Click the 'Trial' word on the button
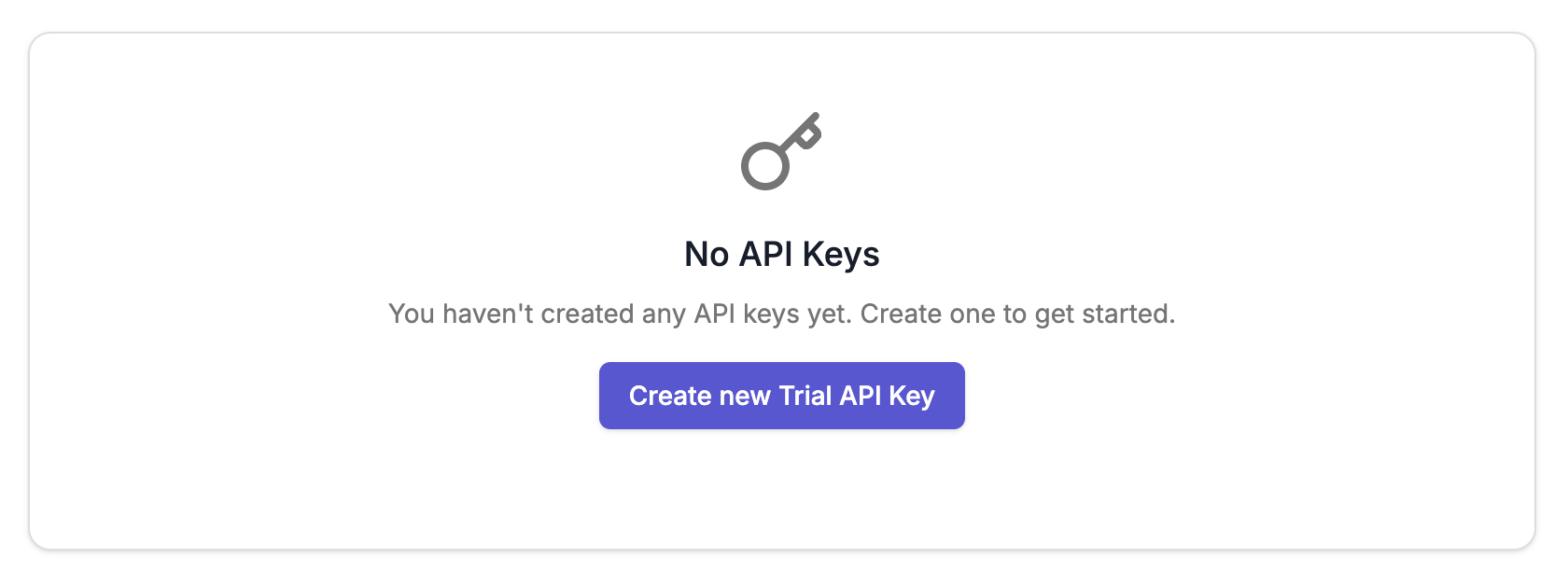This screenshot has width=1568, height=586. point(805,396)
